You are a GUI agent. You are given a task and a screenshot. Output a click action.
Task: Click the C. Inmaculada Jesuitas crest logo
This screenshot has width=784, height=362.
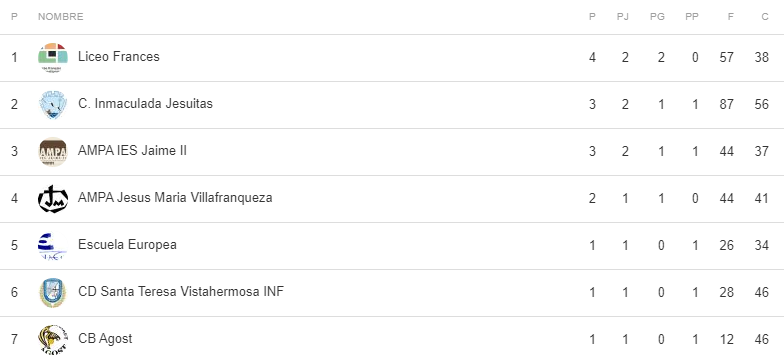pyautogui.click(x=52, y=104)
